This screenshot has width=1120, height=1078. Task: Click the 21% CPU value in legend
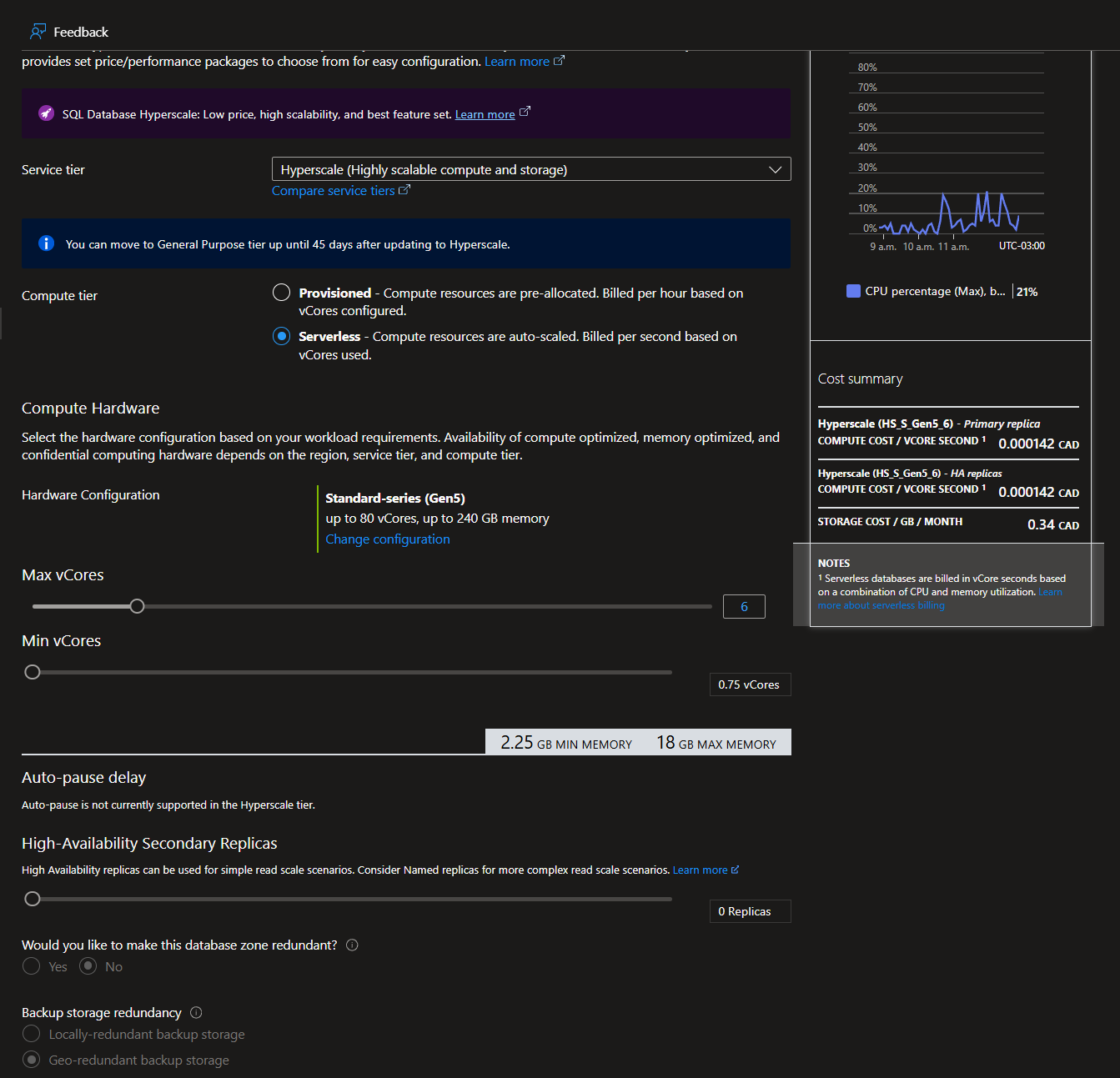[x=1027, y=292]
